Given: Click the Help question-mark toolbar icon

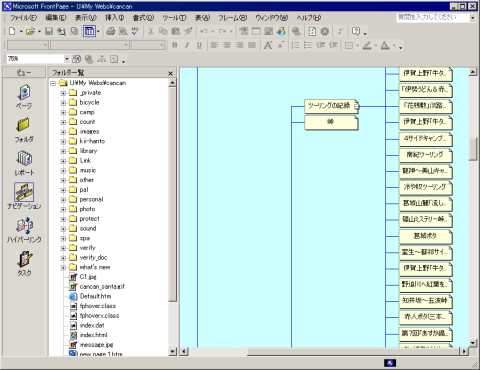Looking at the screenshot, I should click(356, 31).
